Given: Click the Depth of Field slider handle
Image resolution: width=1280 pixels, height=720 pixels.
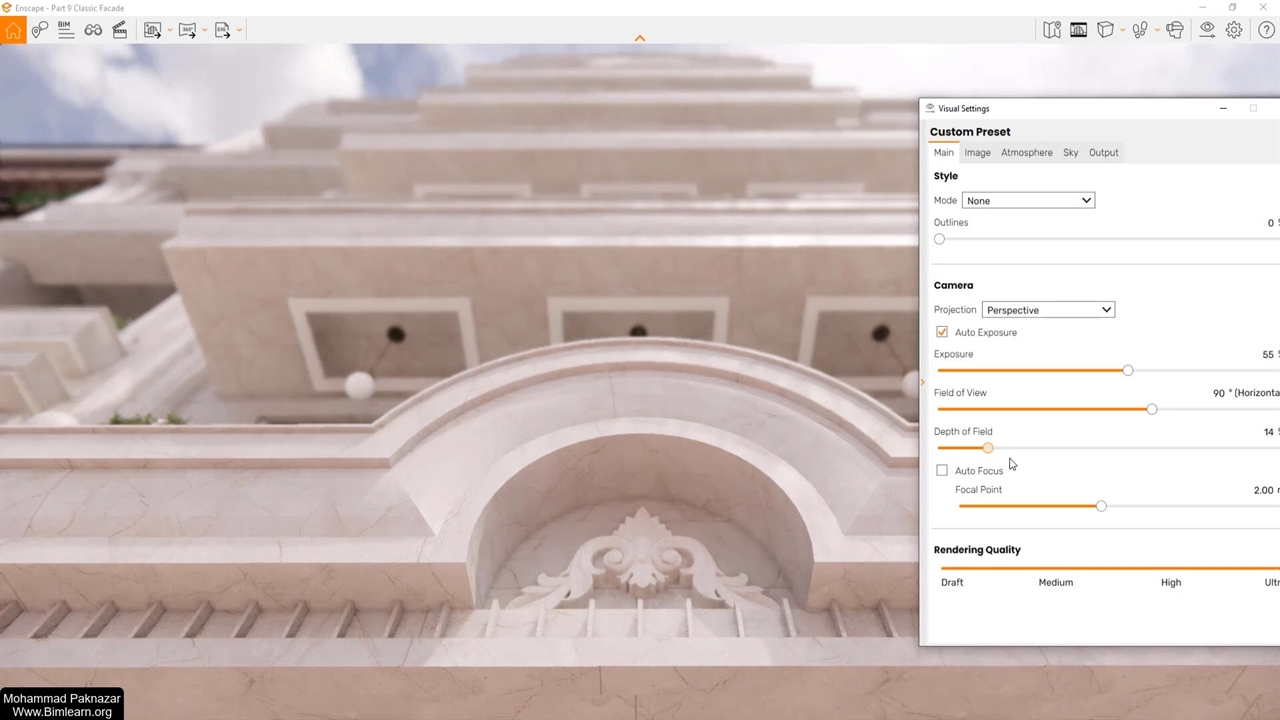Looking at the screenshot, I should 988,448.
